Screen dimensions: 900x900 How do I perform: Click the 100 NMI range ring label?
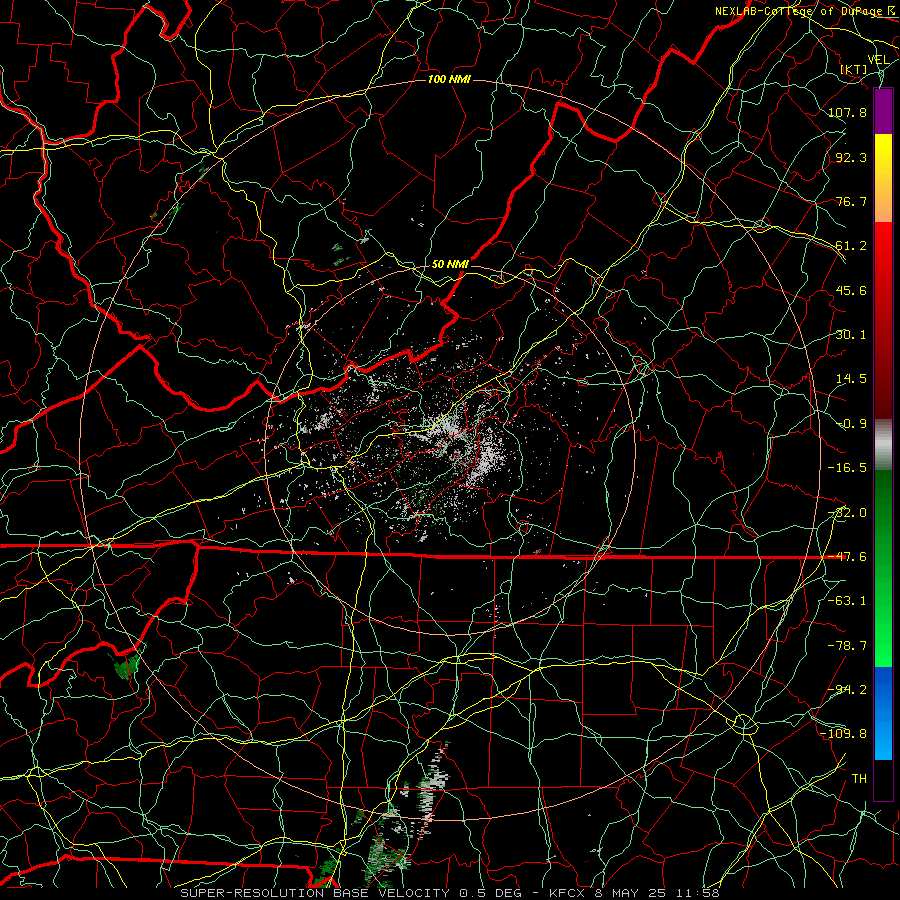click(x=449, y=79)
